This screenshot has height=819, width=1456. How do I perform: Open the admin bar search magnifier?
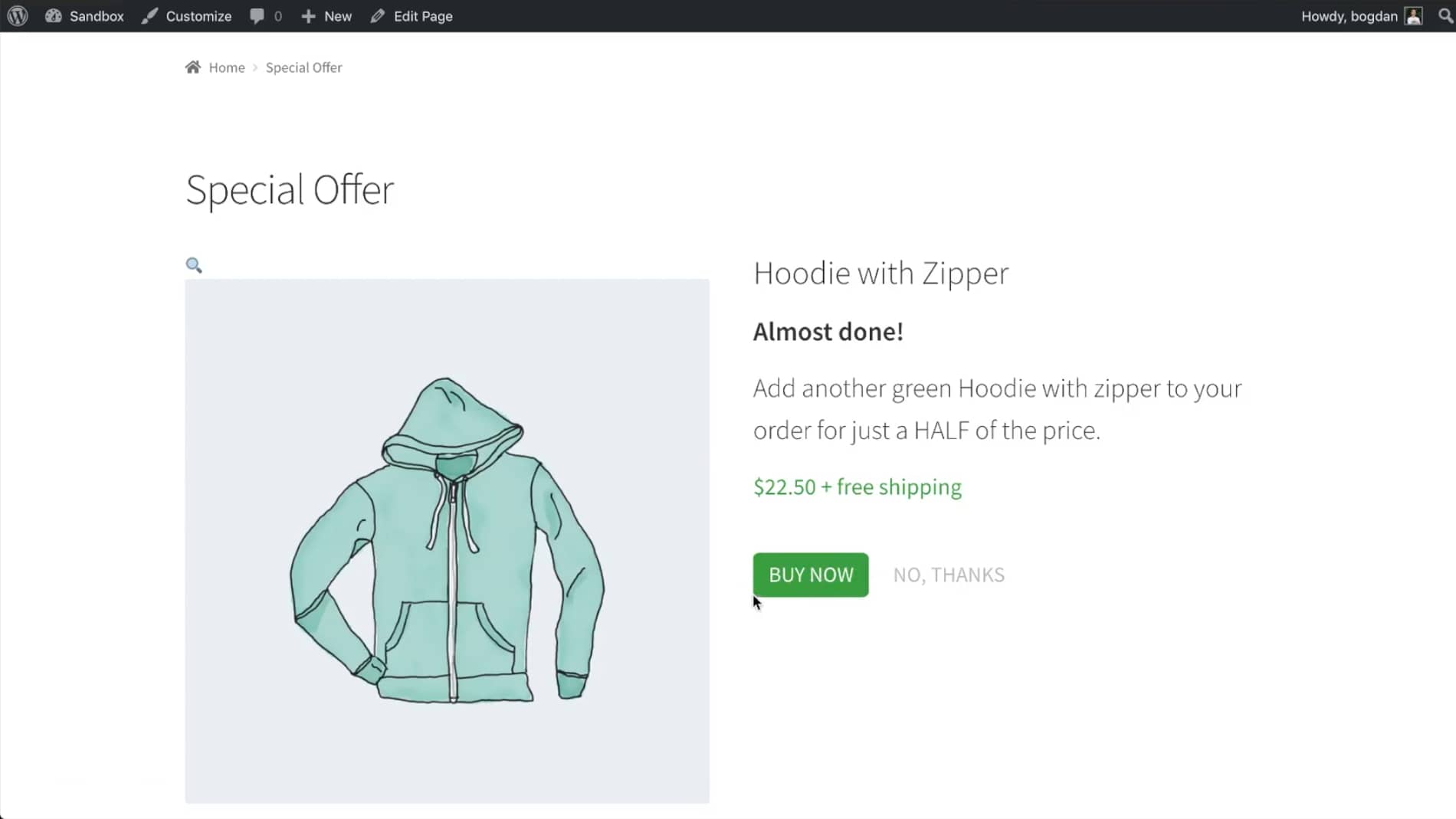[1445, 16]
